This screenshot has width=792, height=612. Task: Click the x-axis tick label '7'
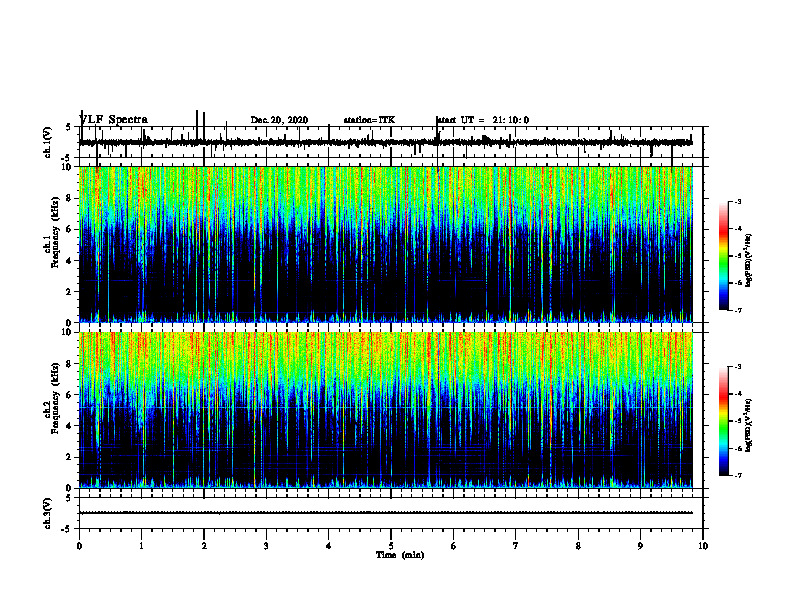click(x=516, y=546)
